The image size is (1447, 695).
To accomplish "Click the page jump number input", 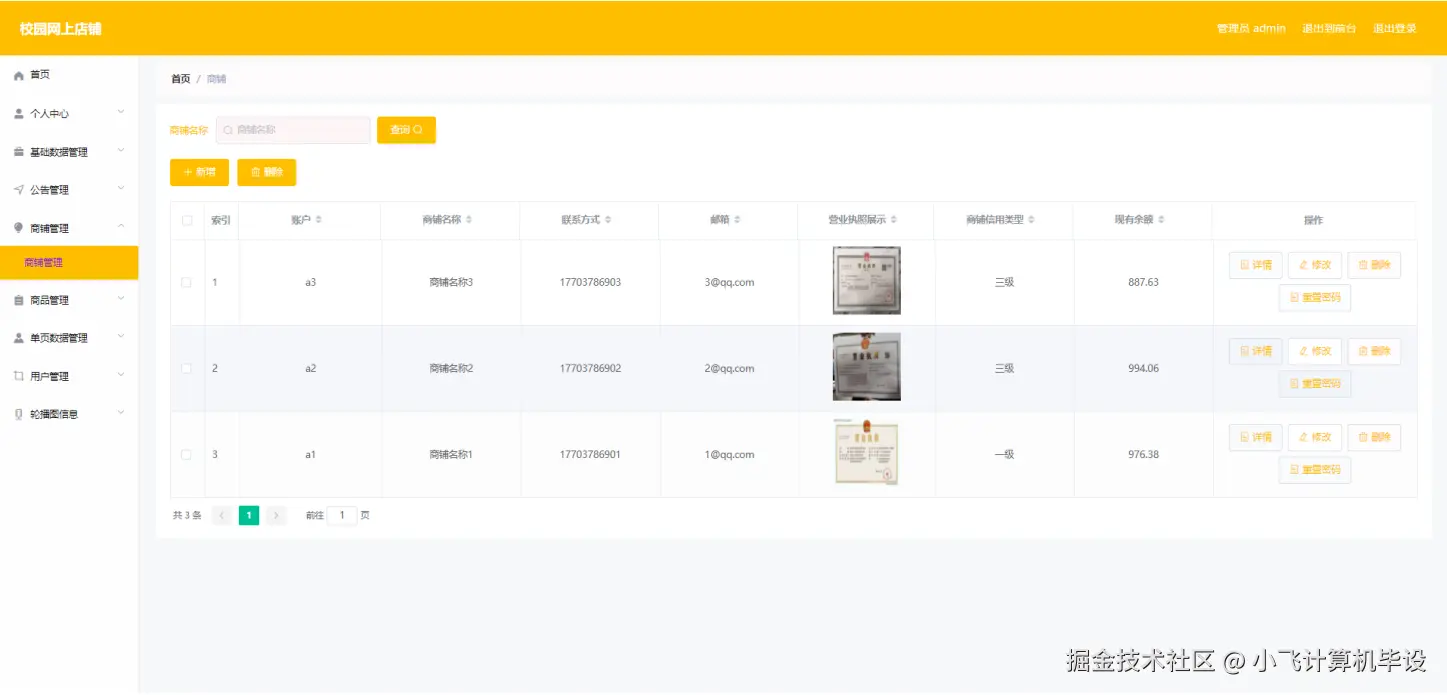I will [x=342, y=516].
